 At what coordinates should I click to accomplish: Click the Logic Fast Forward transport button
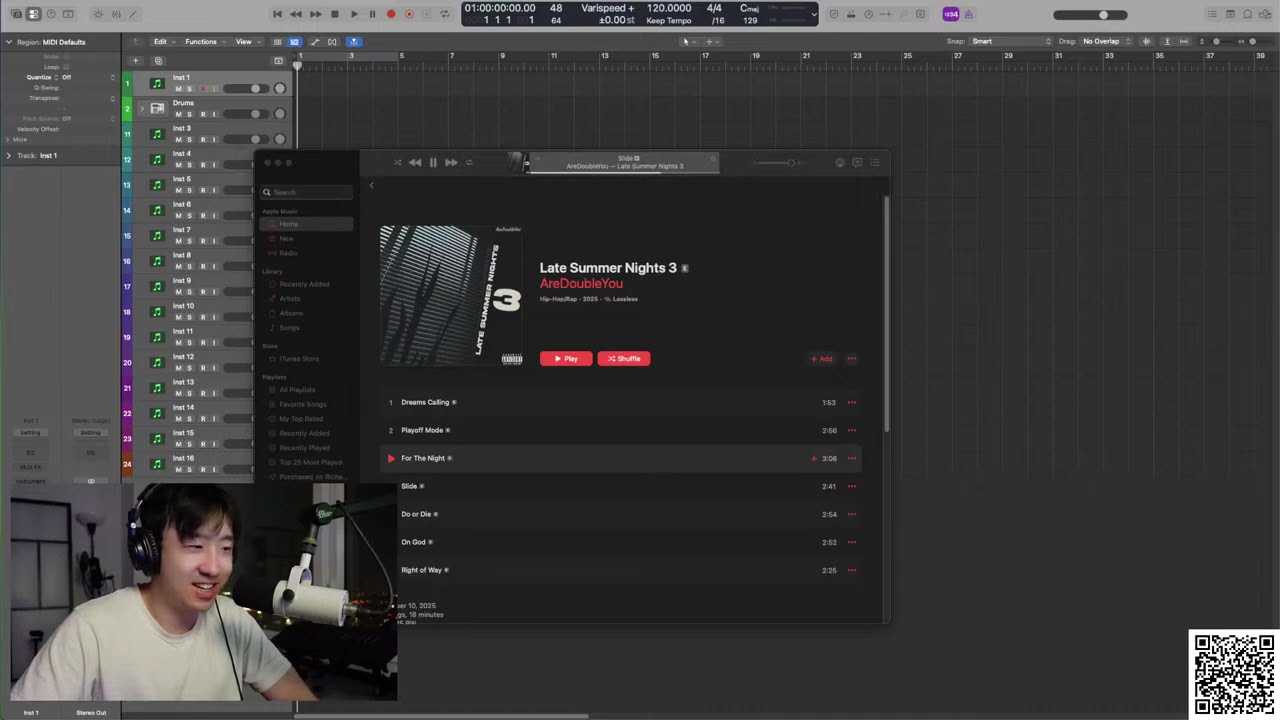(316, 14)
